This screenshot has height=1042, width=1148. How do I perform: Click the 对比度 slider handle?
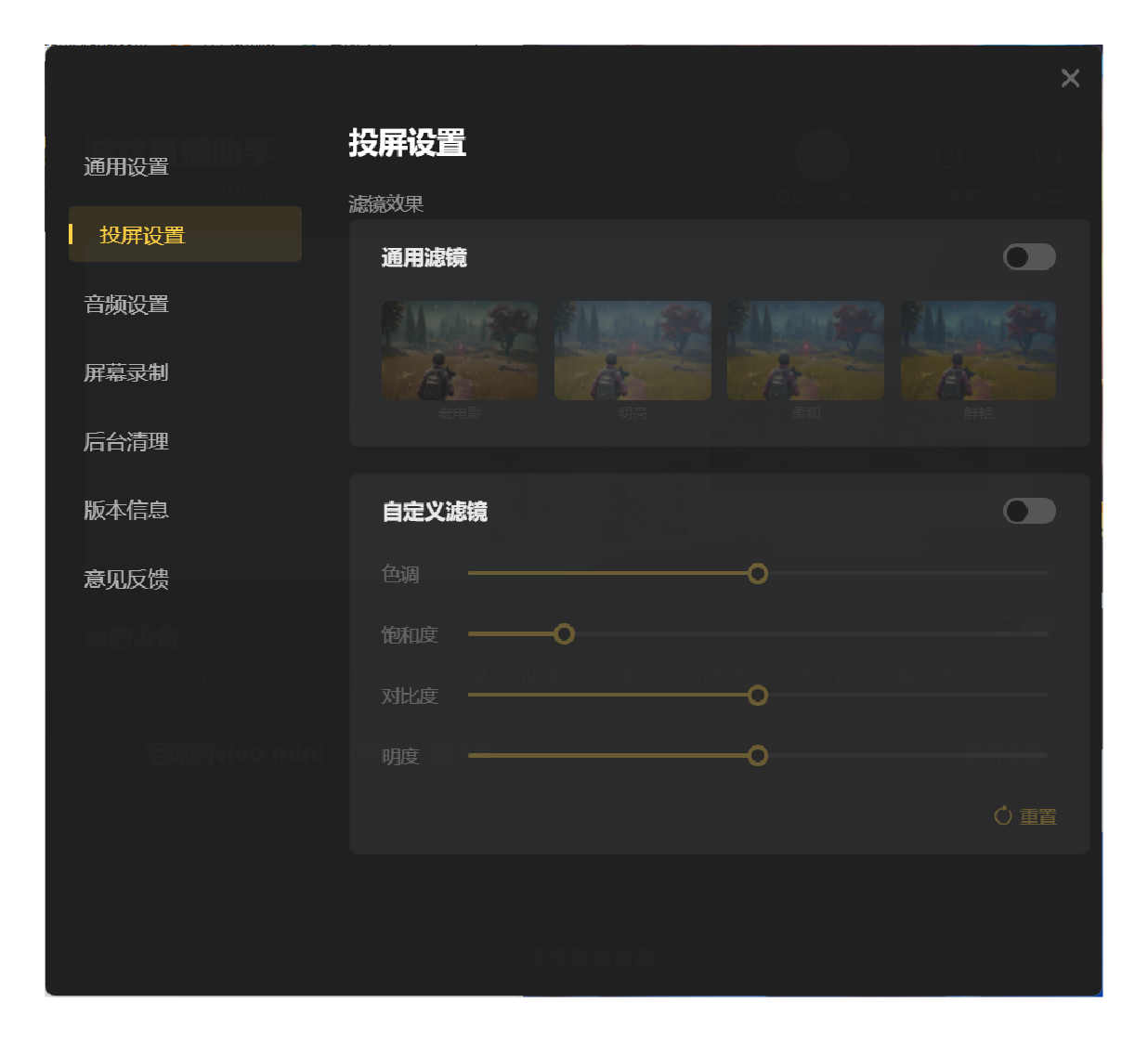pyautogui.click(x=758, y=696)
